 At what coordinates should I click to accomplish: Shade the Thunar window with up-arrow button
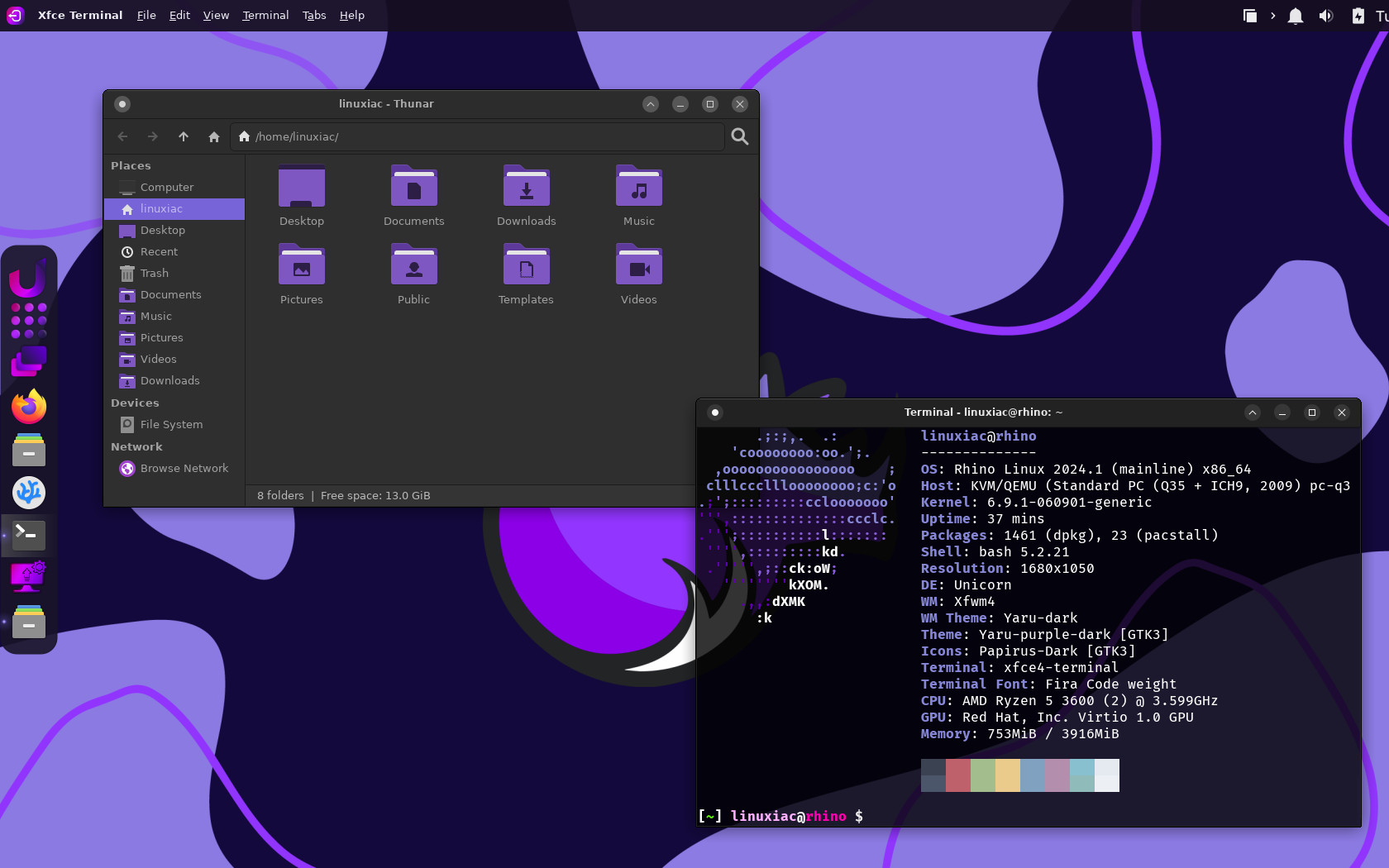click(x=651, y=104)
